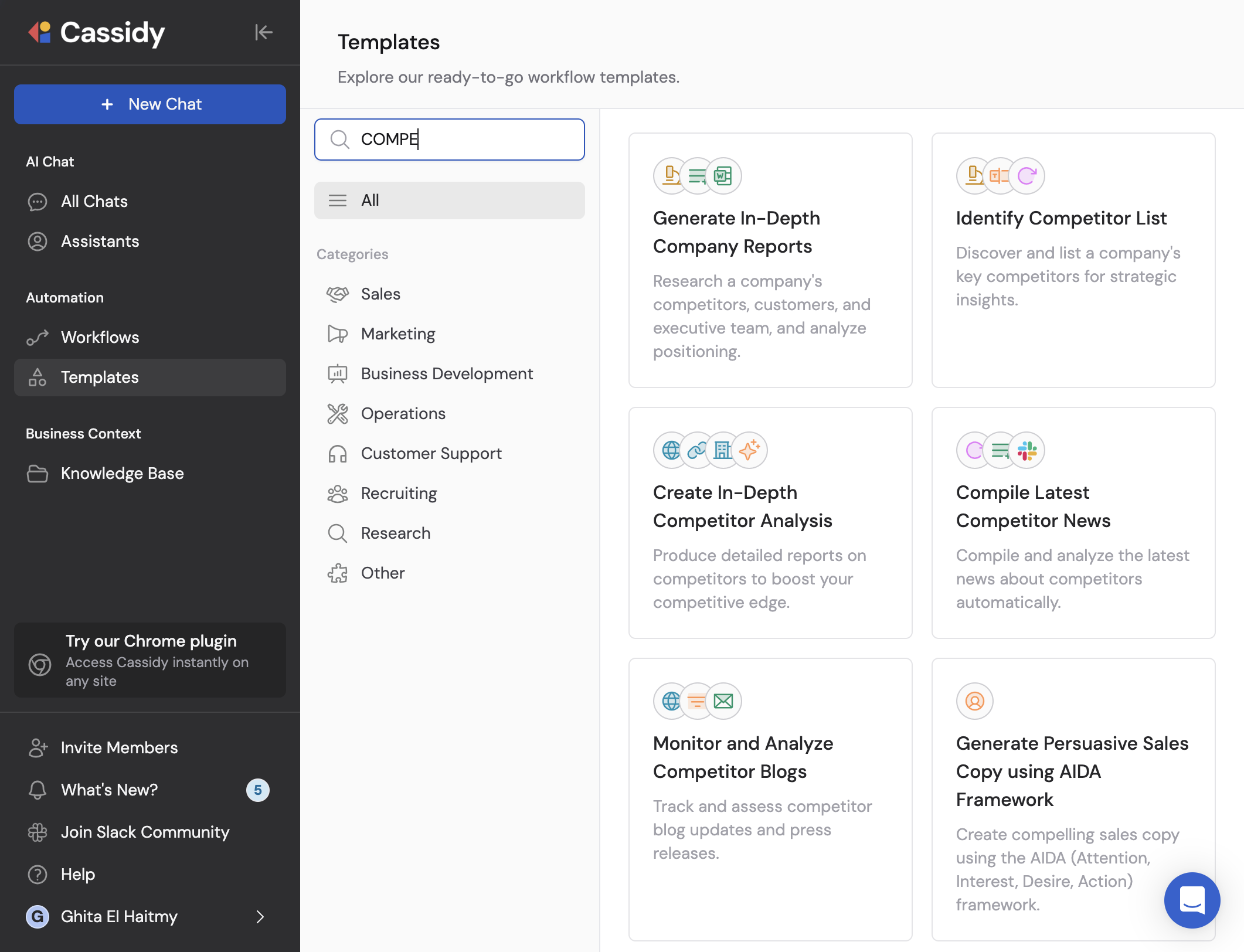This screenshot has width=1244, height=952.
Task: Click the user avatar G
Action: click(x=38, y=917)
